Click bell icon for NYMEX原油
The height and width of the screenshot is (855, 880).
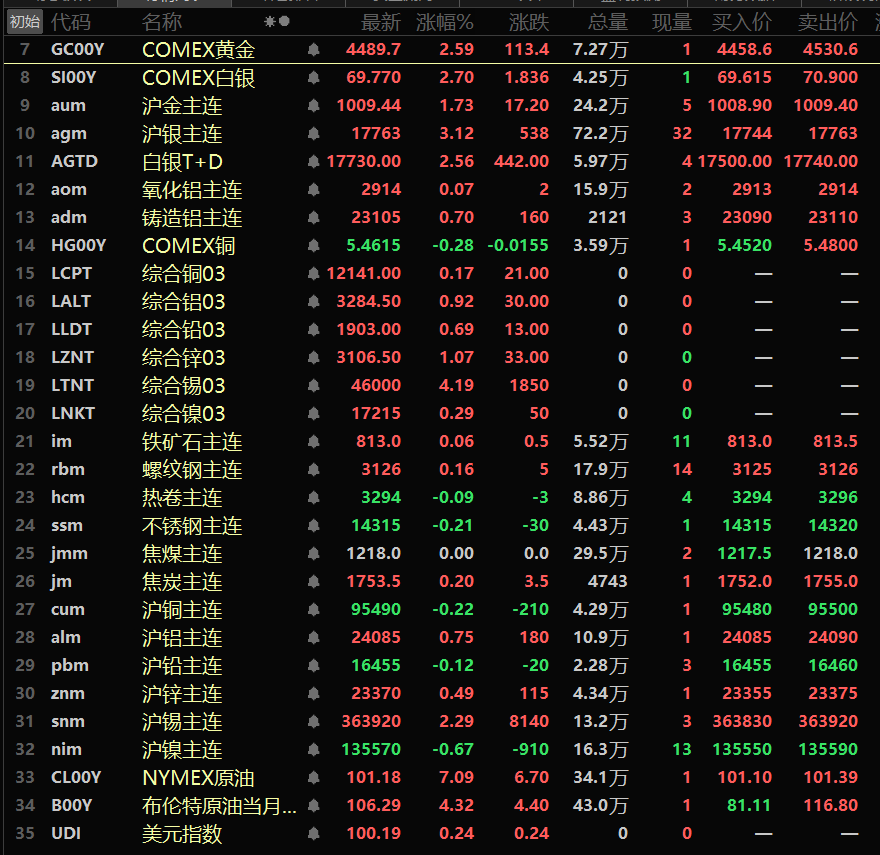point(314,778)
